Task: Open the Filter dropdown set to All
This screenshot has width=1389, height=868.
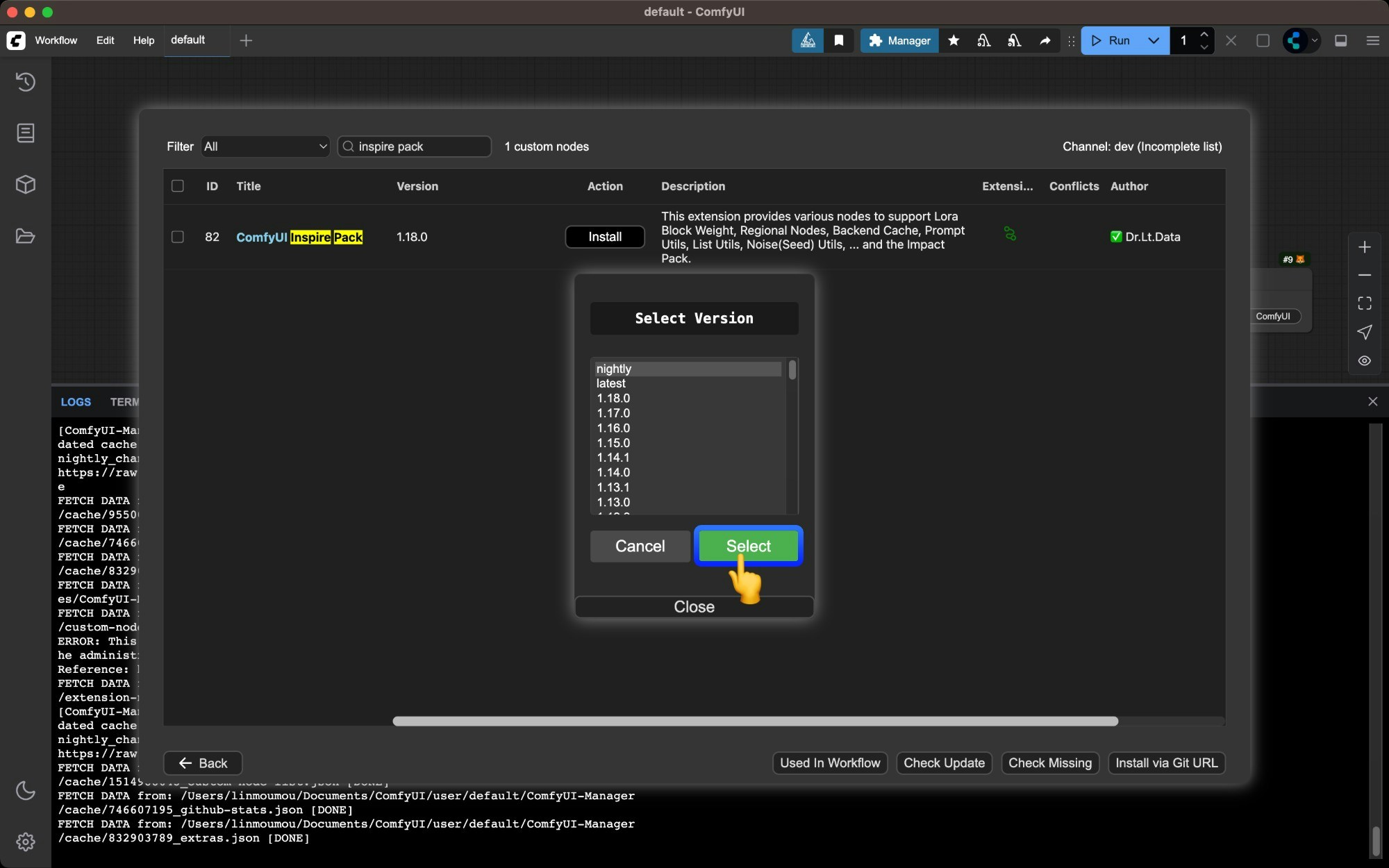Action: (265, 147)
